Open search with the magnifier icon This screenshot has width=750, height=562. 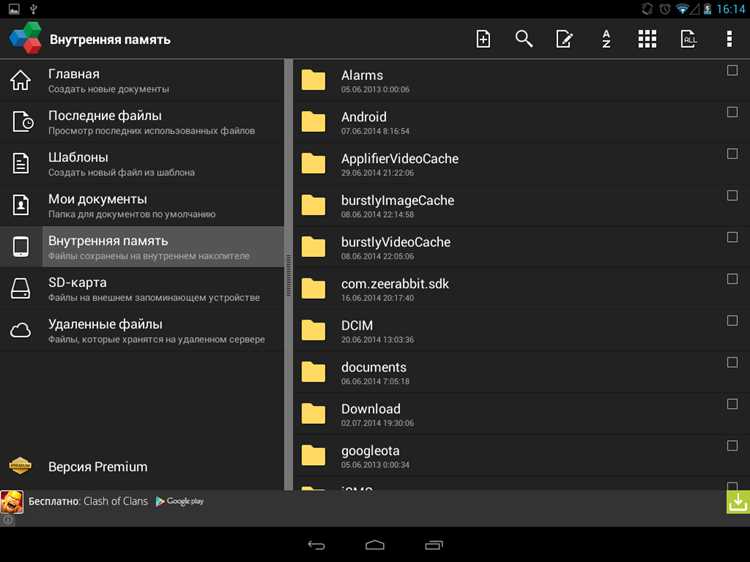tap(524, 39)
